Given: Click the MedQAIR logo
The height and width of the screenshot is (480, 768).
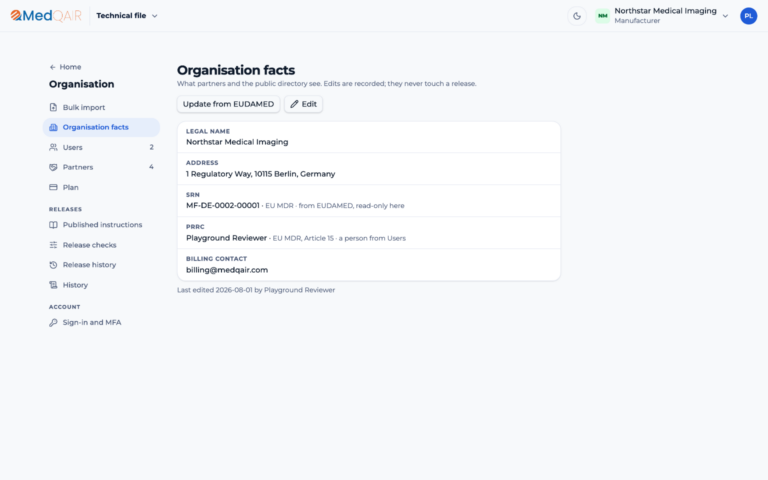Looking at the screenshot, I should [46, 16].
